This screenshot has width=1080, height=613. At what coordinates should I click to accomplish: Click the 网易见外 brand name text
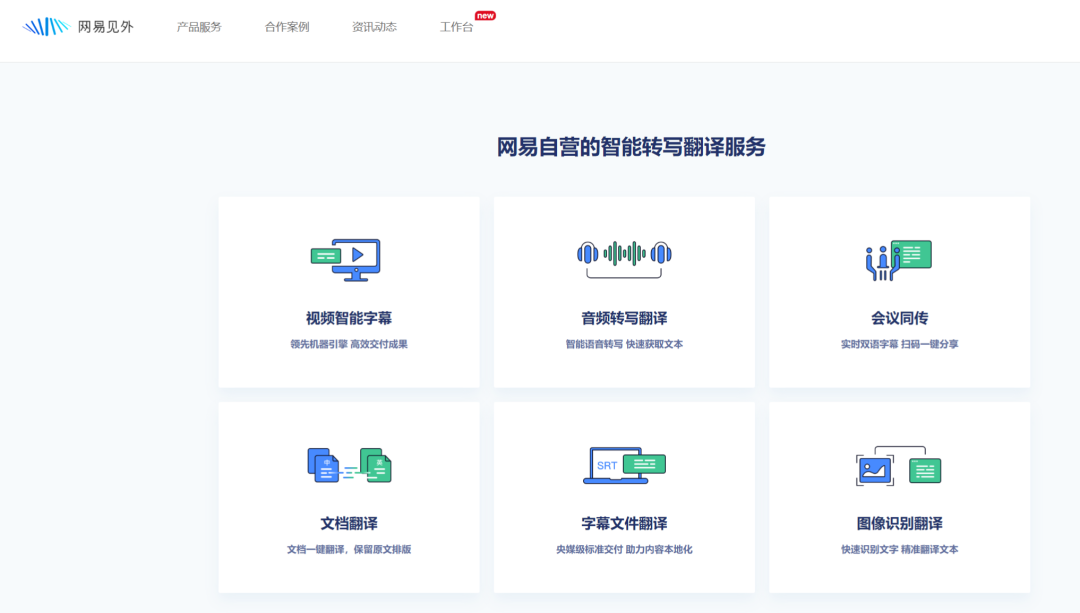106,27
